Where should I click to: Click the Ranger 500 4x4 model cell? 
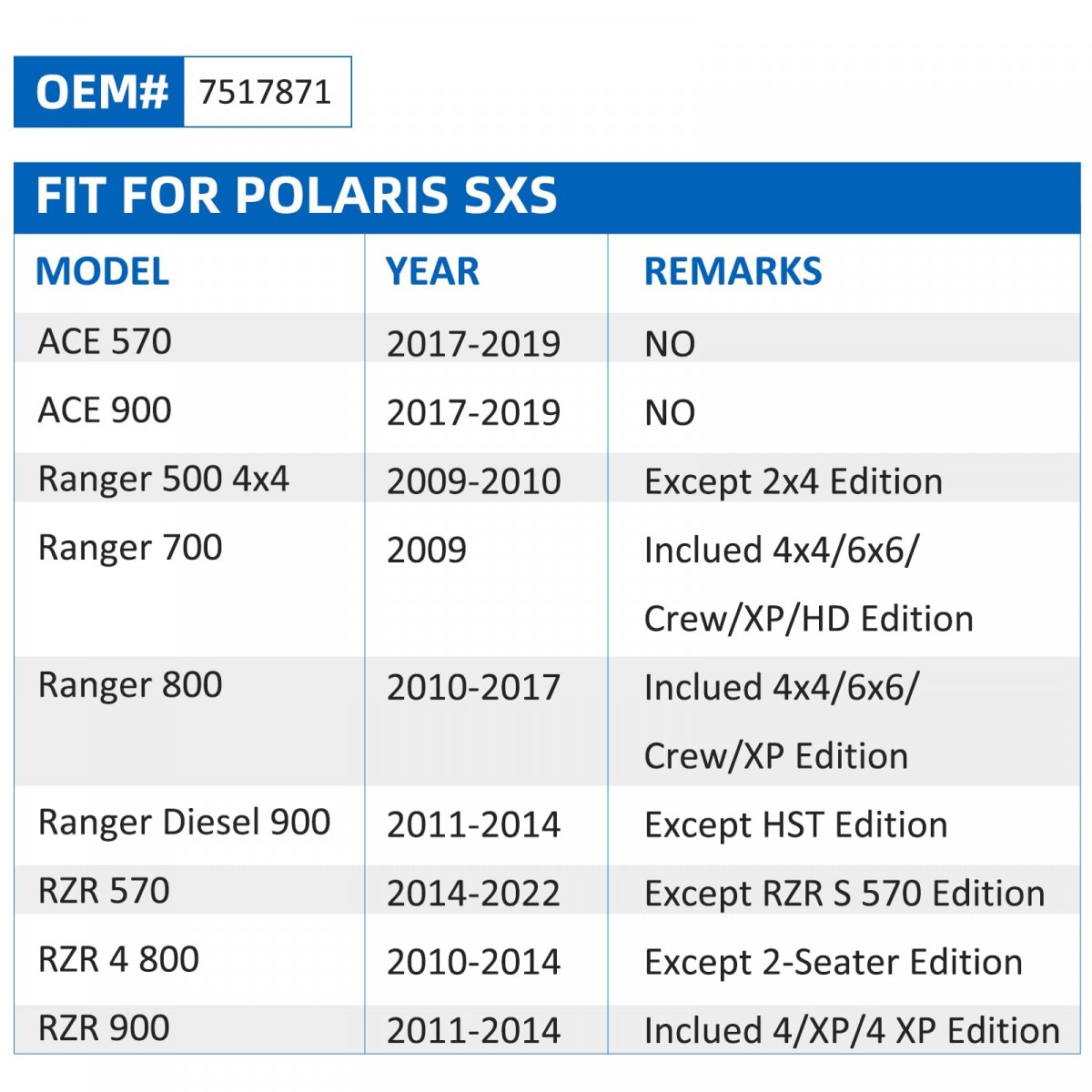[164, 479]
